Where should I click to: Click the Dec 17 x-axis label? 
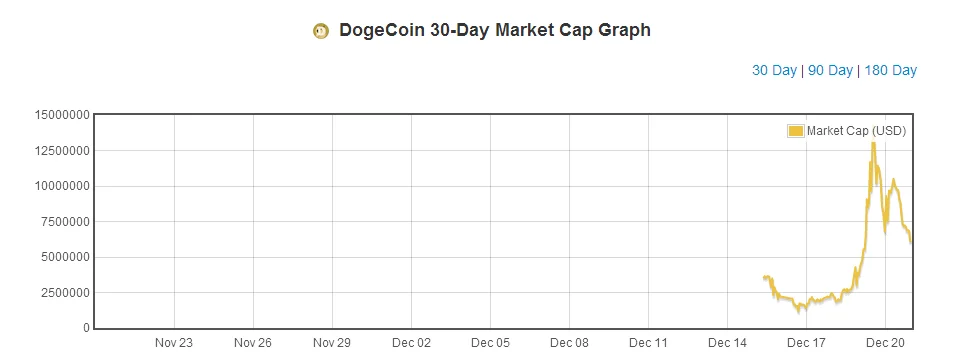[806, 343]
